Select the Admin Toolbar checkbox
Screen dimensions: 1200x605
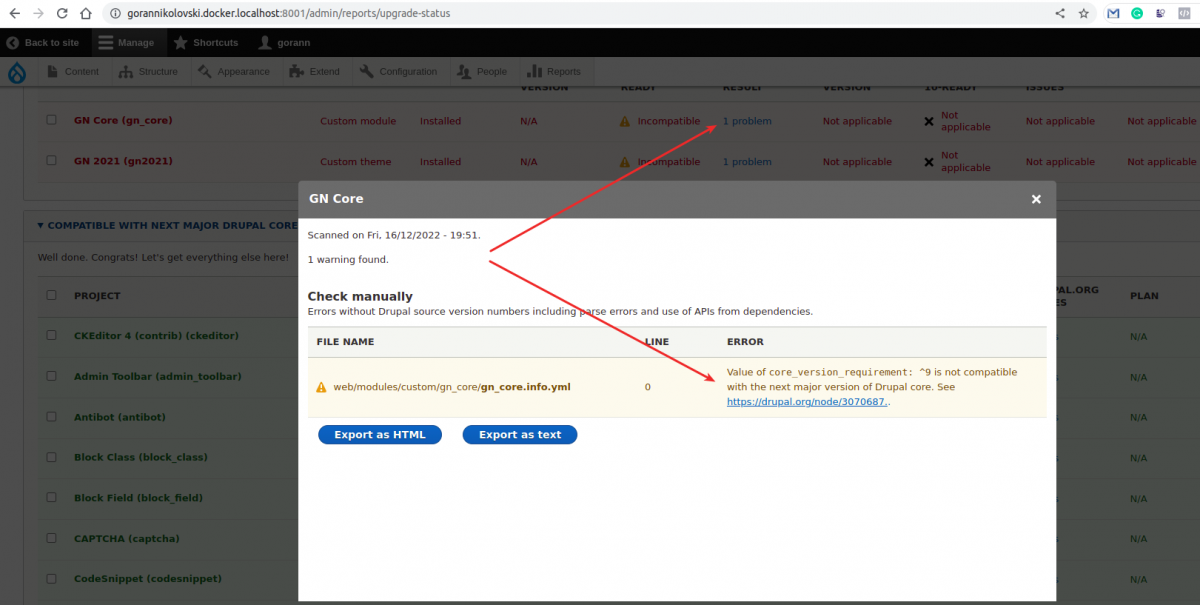click(x=52, y=376)
